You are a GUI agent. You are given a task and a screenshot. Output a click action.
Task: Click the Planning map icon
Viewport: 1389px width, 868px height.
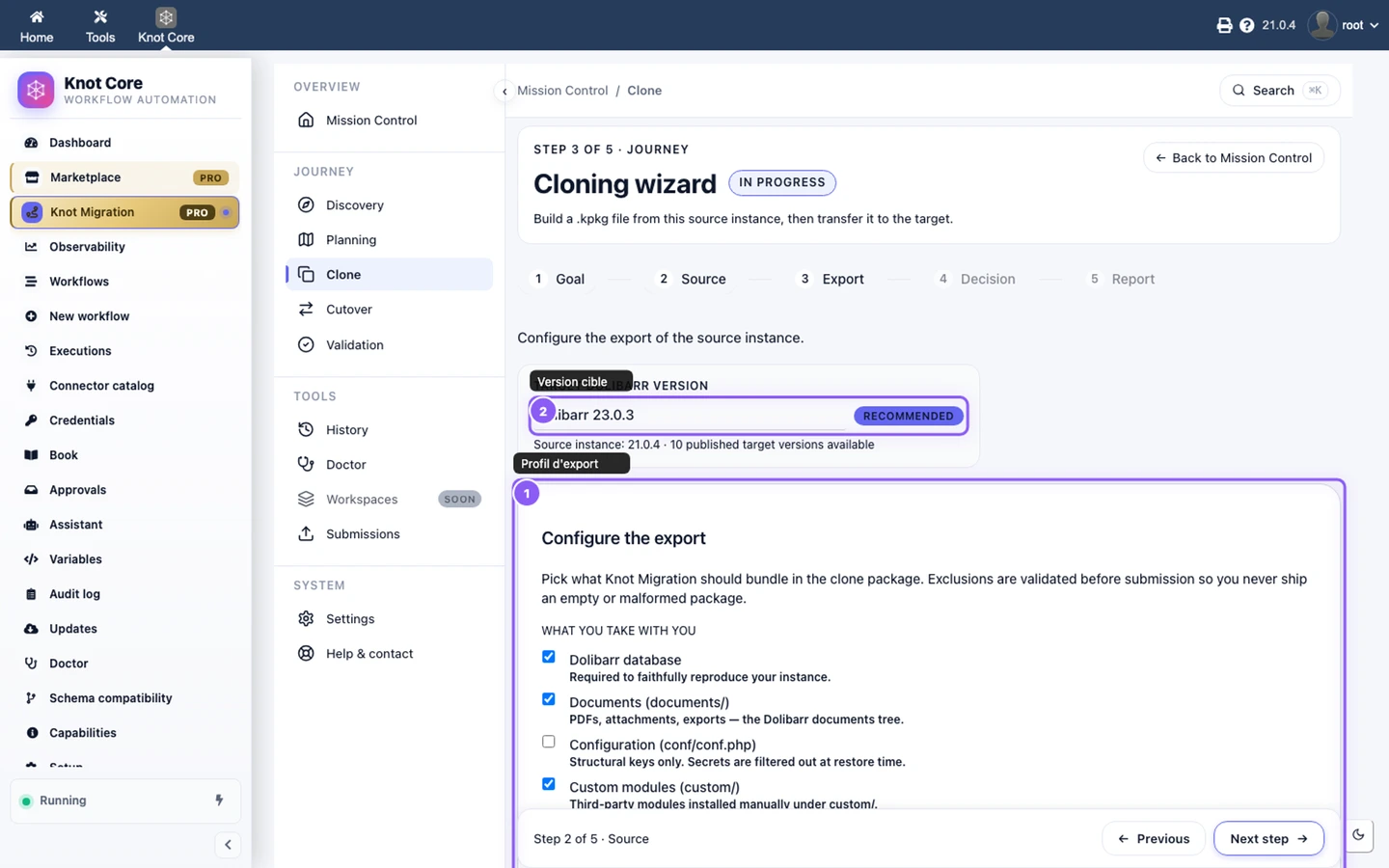click(x=306, y=240)
